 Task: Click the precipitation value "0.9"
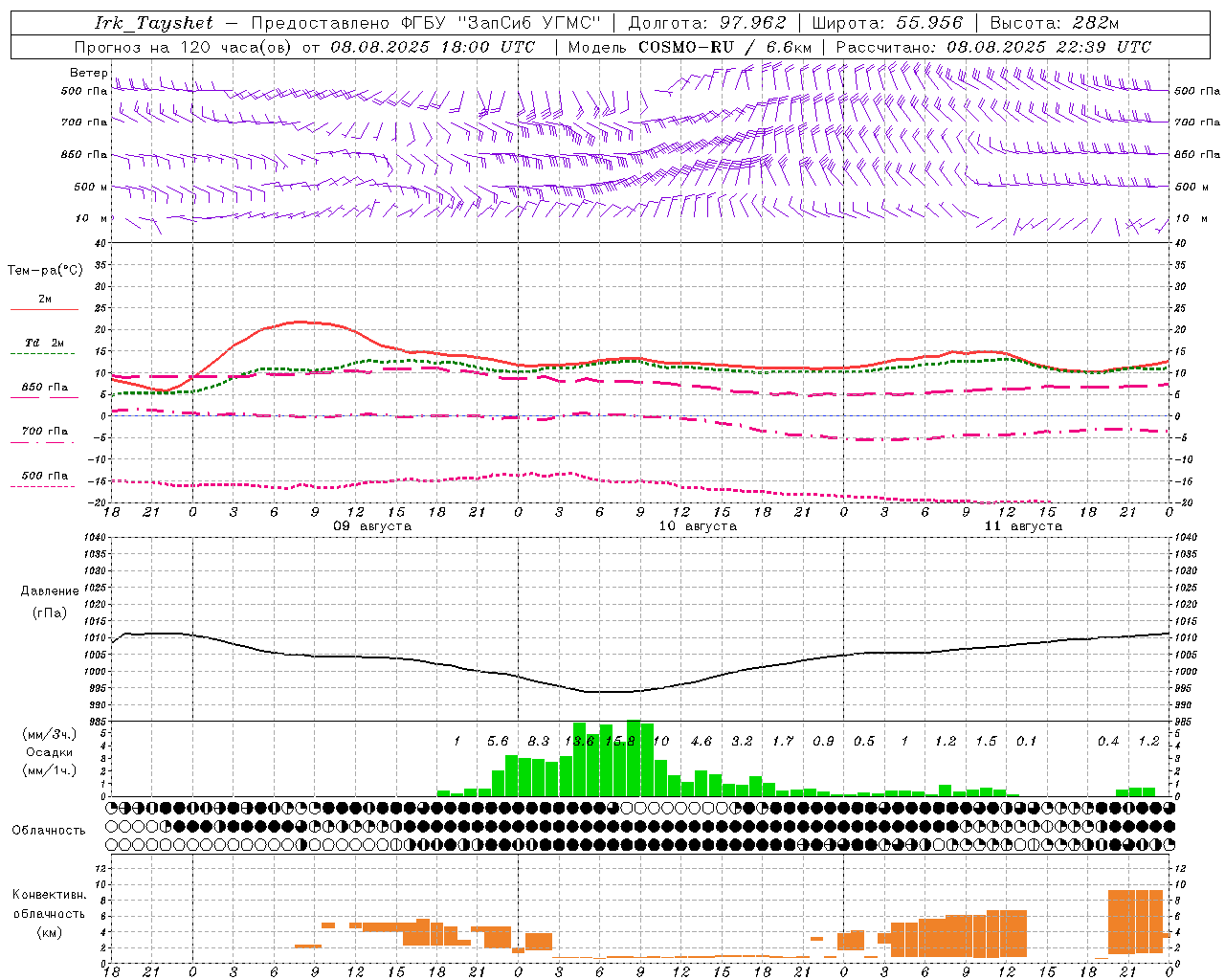(823, 742)
